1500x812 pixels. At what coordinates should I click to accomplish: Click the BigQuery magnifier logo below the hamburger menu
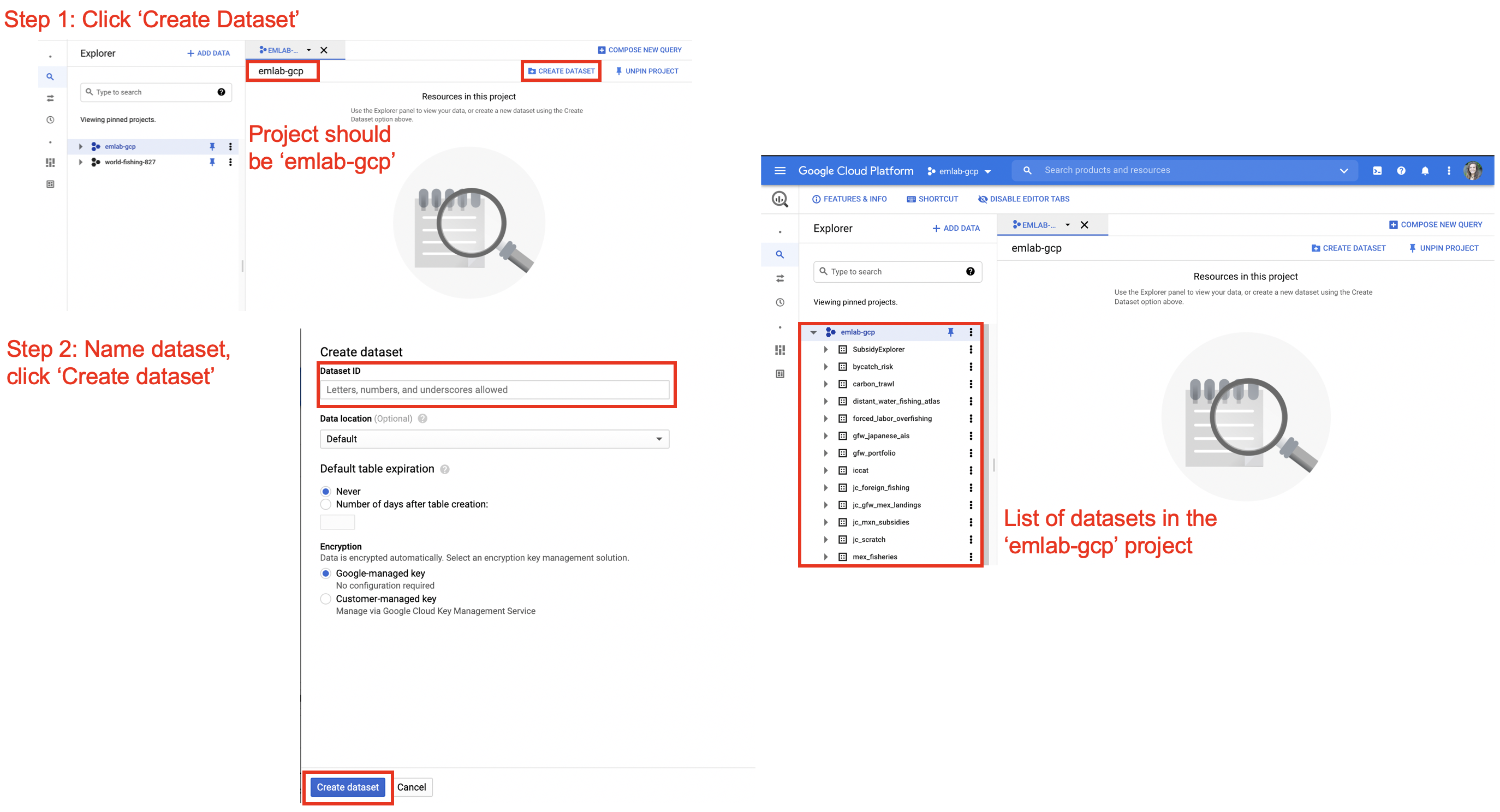pos(779,199)
